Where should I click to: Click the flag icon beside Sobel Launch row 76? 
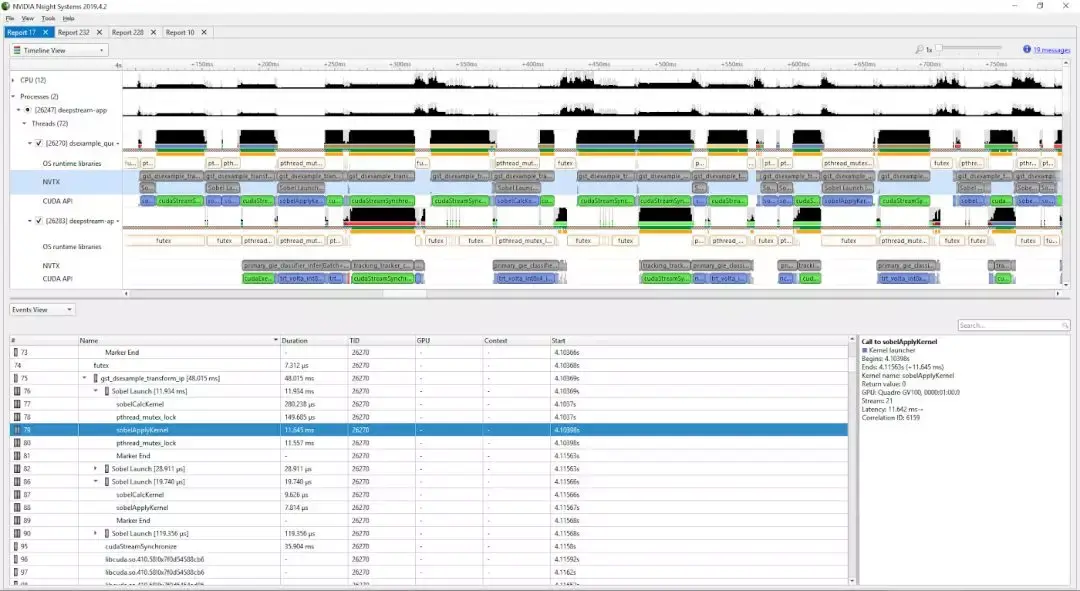click(x=107, y=391)
